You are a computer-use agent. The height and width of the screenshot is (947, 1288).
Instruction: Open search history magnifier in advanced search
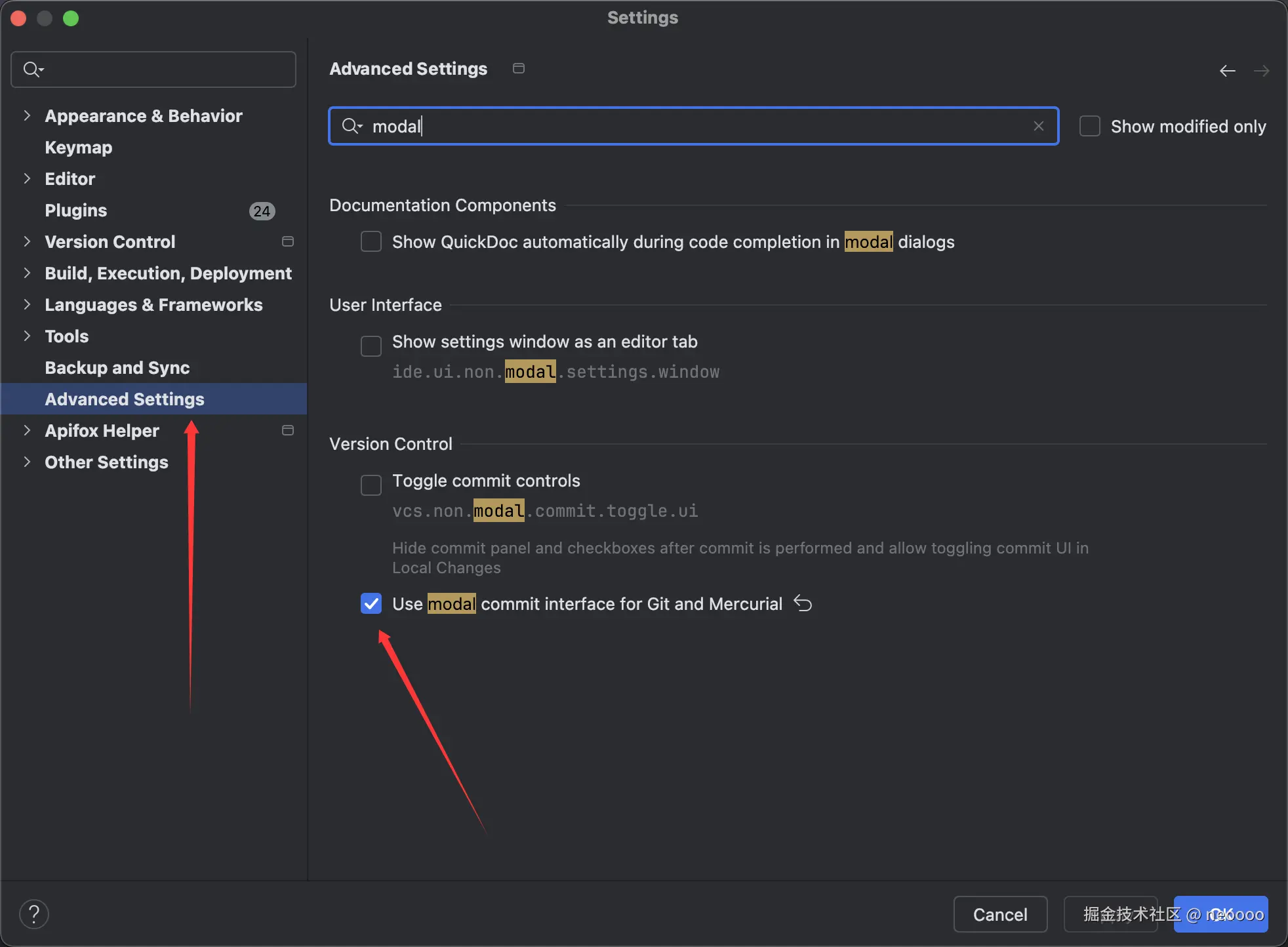pos(352,126)
